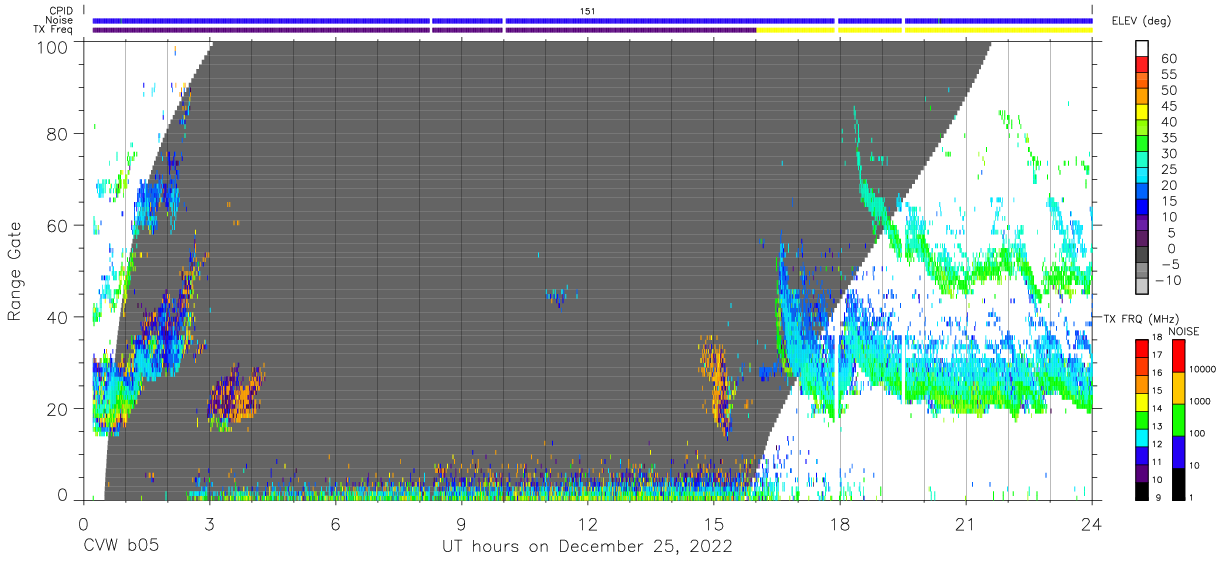Click the 'TX FRQ (MHz)' colorbar title

(x=1142, y=319)
